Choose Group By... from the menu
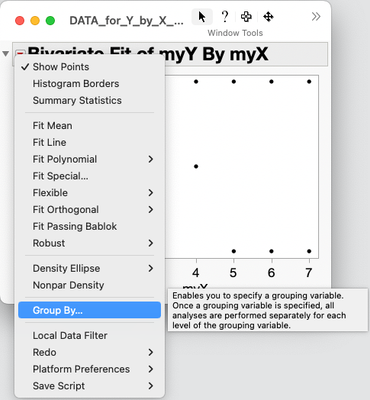This screenshot has width=370, height=400. pos(89,310)
